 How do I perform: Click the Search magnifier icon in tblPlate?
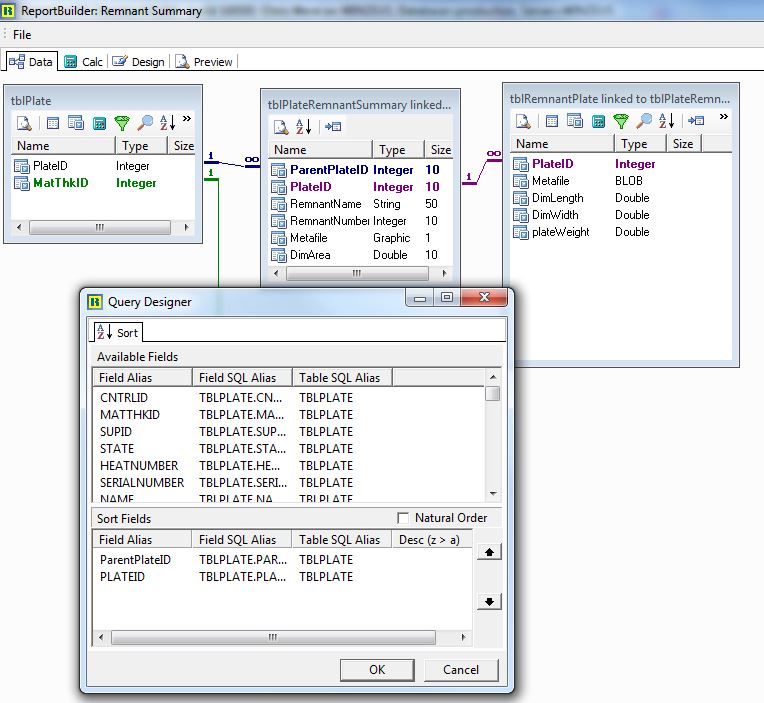point(145,123)
